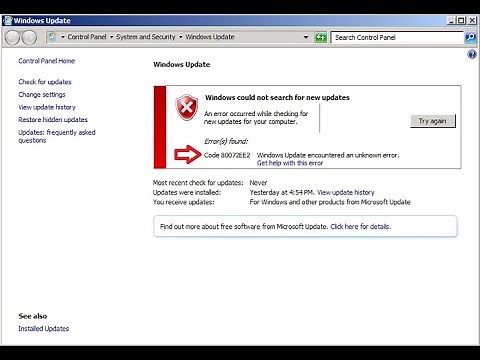Screen dimensions: 480x360
Task: Open View update history in sidebar
Action: coord(47,107)
